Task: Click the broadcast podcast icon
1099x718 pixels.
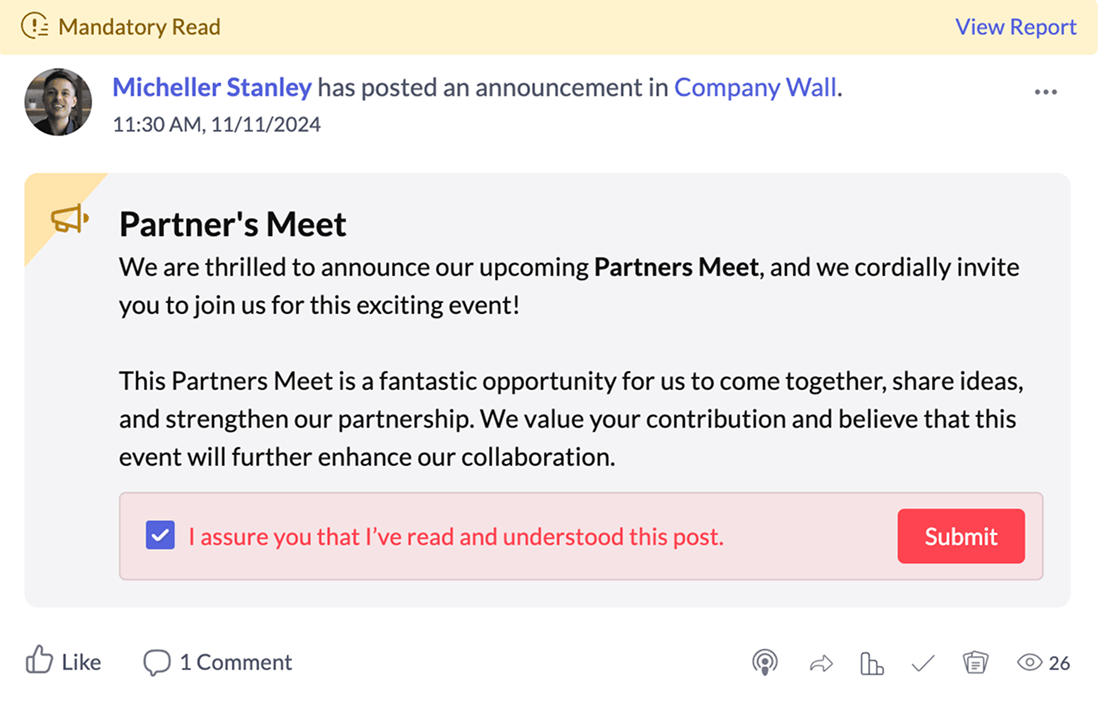Action: point(765,662)
